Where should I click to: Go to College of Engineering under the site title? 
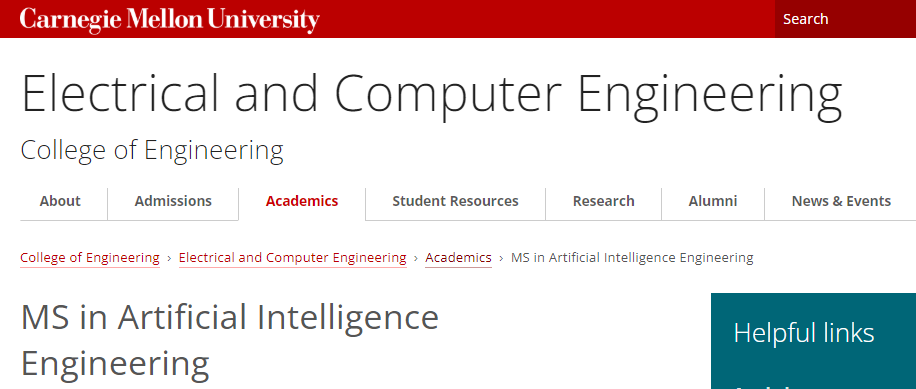tap(152, 150)
